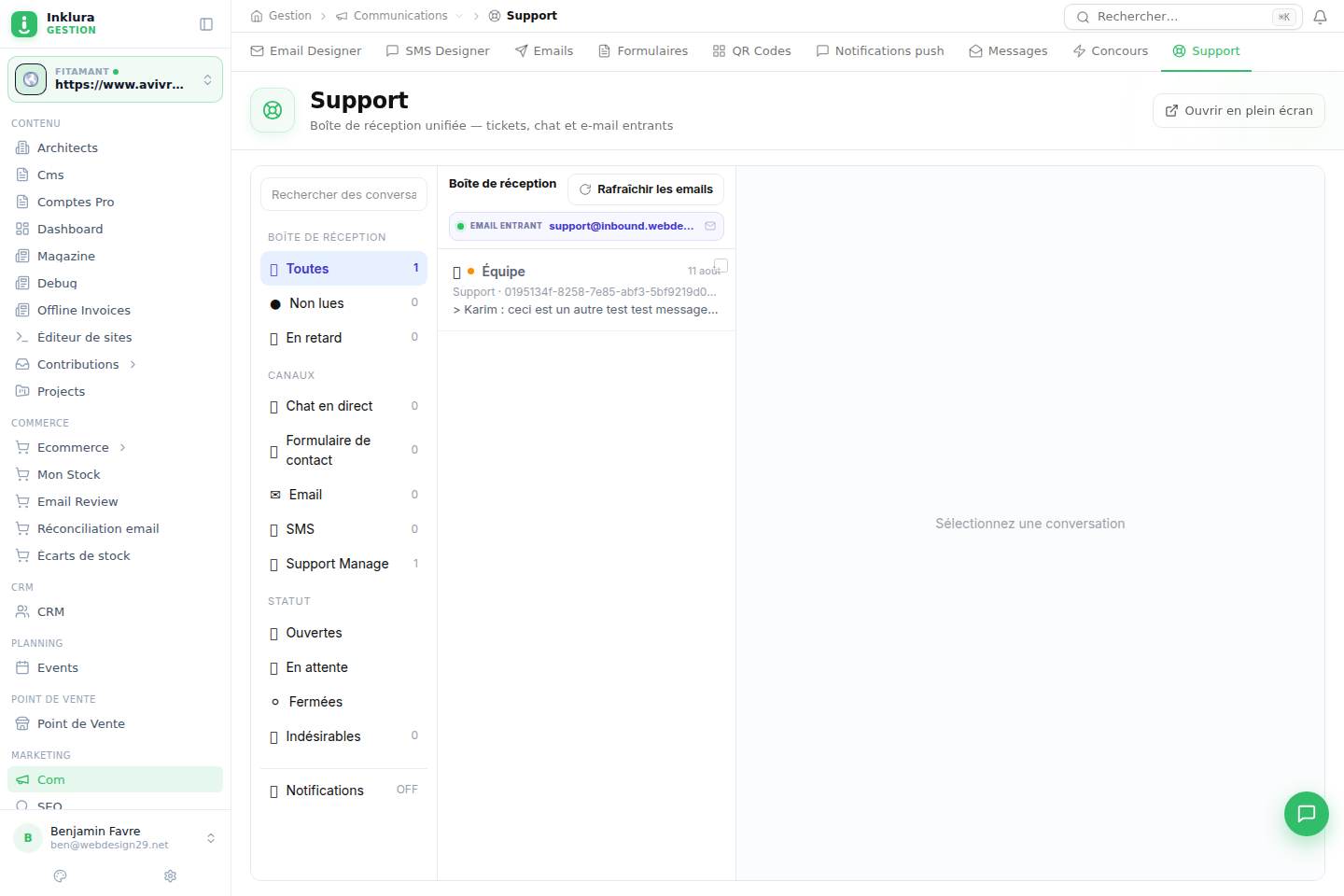The image size is (1344, 896).
Task: Focus the Rechercher des conversations field
Action: (x=343, y=194)
